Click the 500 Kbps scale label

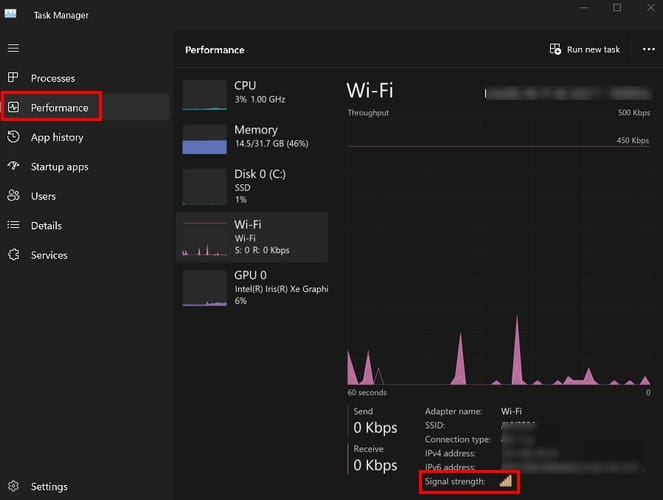(x=633, y=113)
